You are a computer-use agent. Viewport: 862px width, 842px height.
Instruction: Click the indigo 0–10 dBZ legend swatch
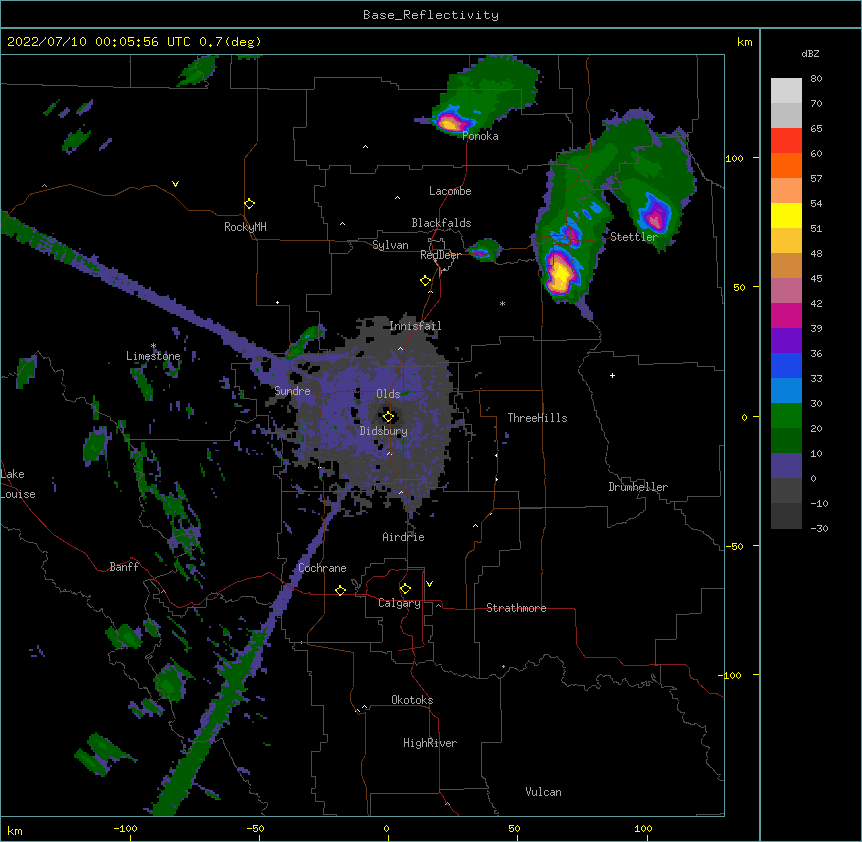point(786,466)
